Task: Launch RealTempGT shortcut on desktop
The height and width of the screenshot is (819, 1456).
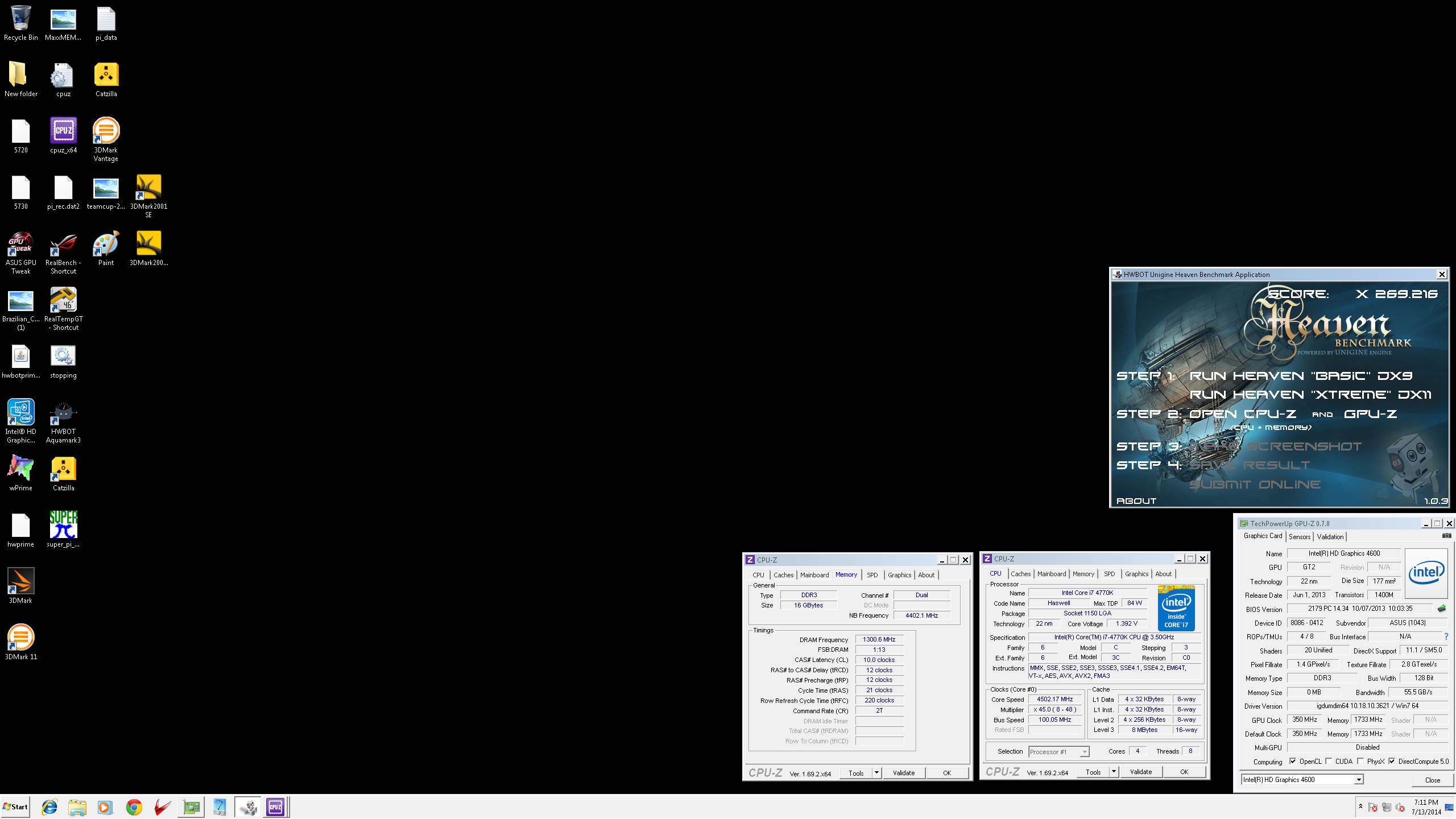Action: click(63, 308)
